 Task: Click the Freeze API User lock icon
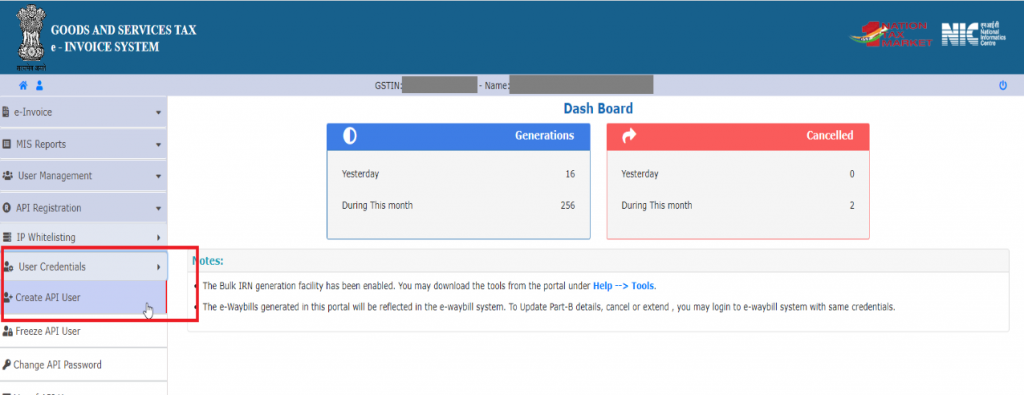[7, 332]
